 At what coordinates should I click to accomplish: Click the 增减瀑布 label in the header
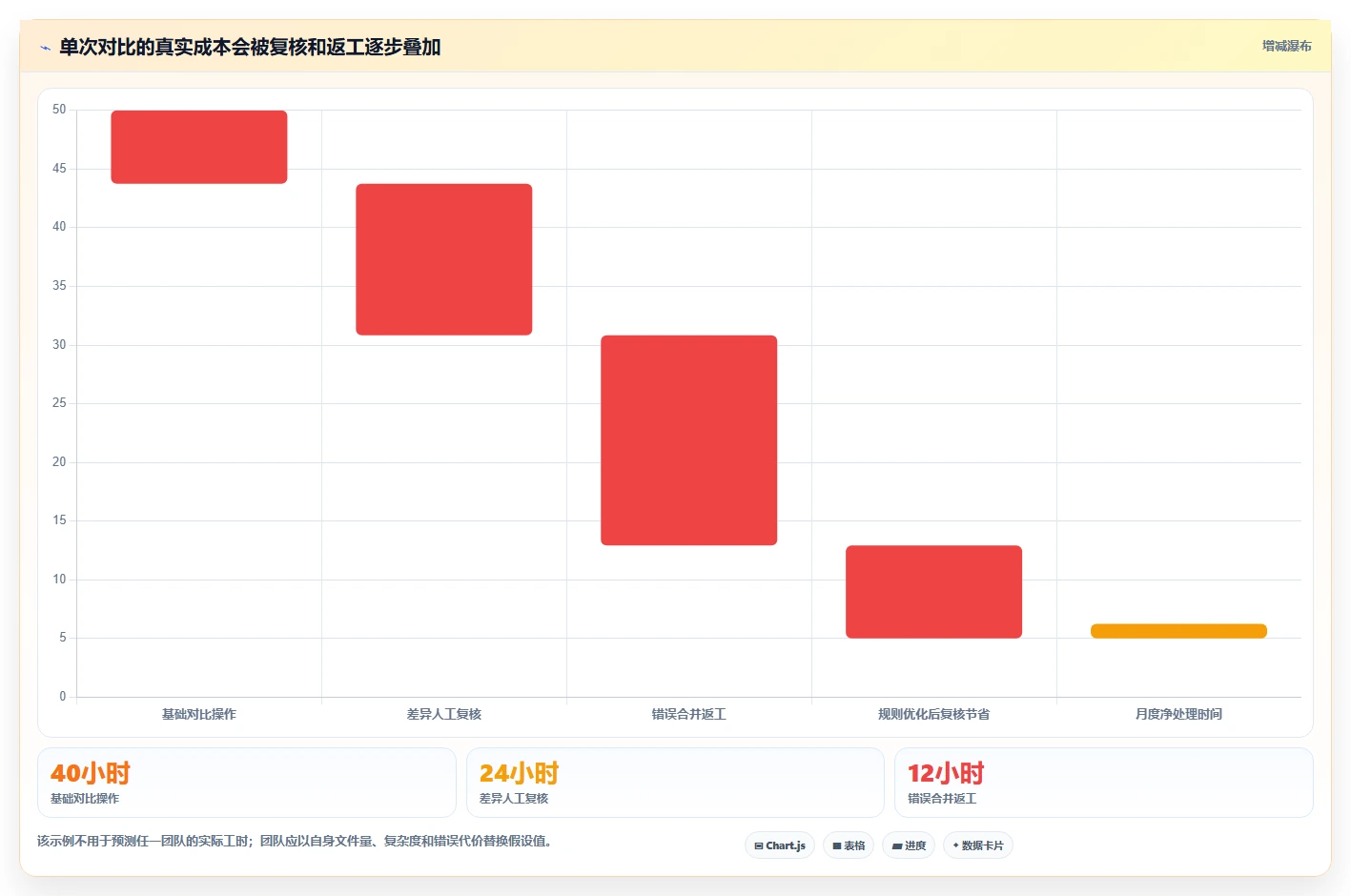pyautogui.click(x=1287, y=46)
